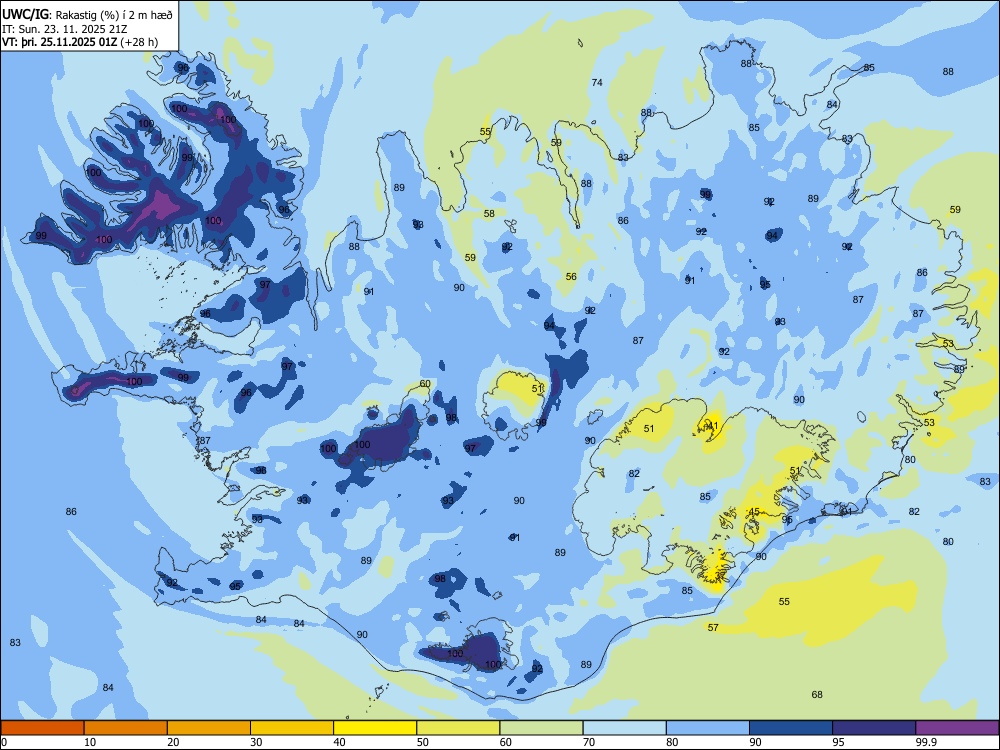Click the '95' legend scale label
The image size is (1000, 750).
(838, 742)
